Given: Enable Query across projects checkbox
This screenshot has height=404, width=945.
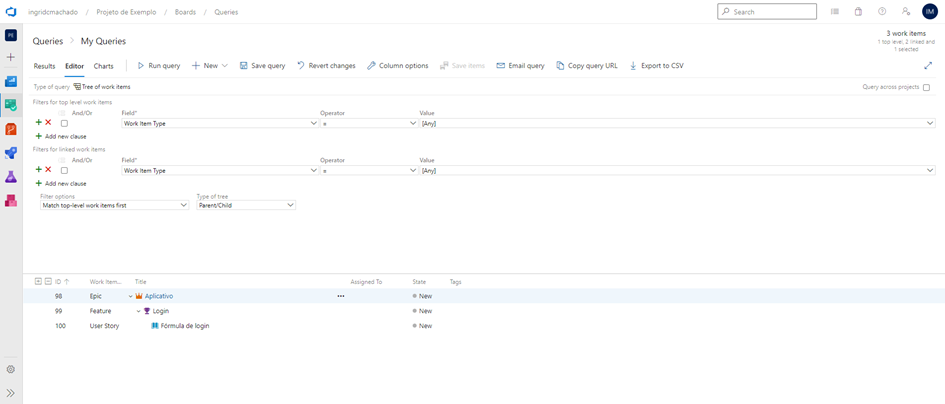Looking at the screenshot, I should click(x=926, y=88).
